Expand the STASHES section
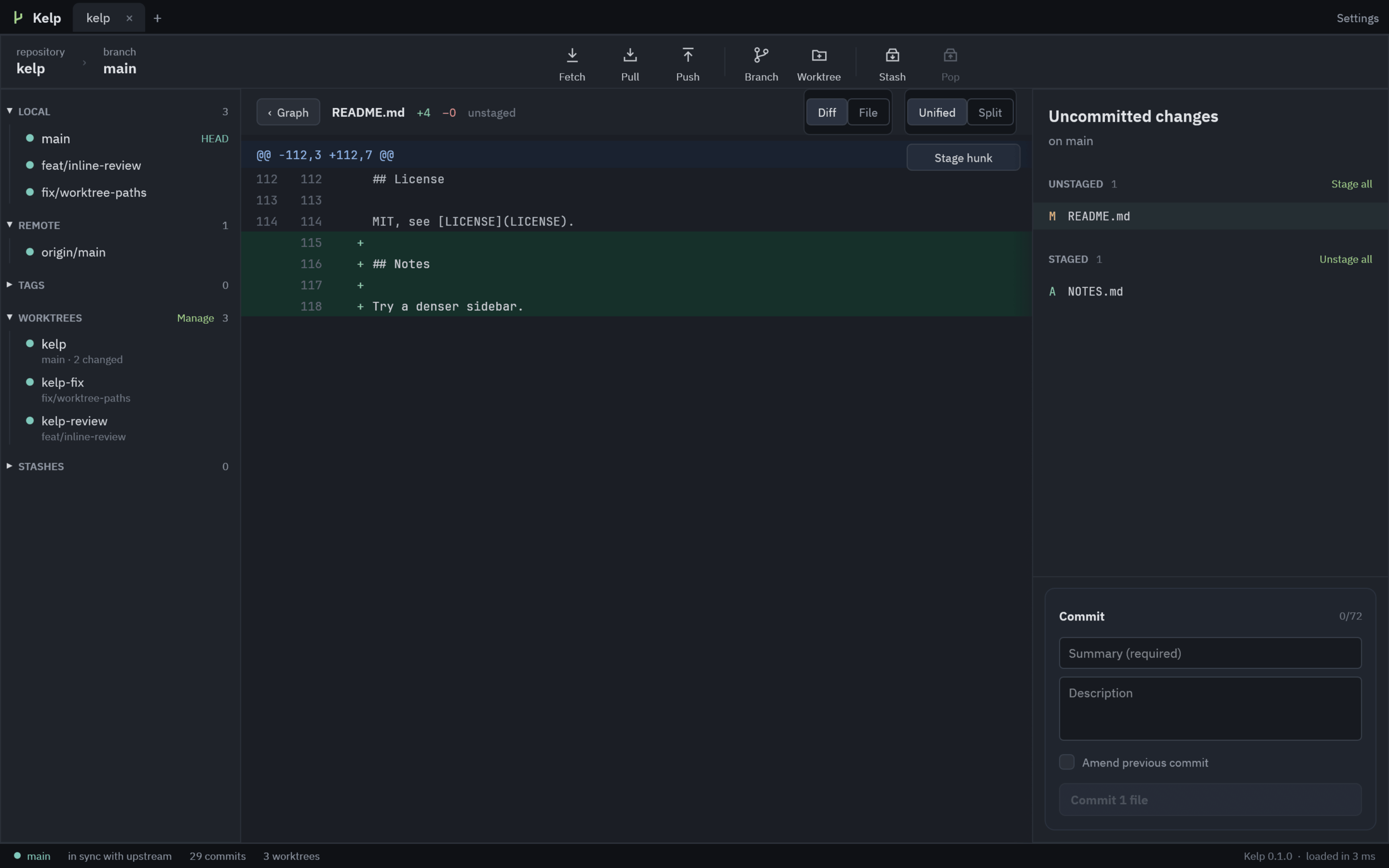1389x868 pixels. point(9,465)
